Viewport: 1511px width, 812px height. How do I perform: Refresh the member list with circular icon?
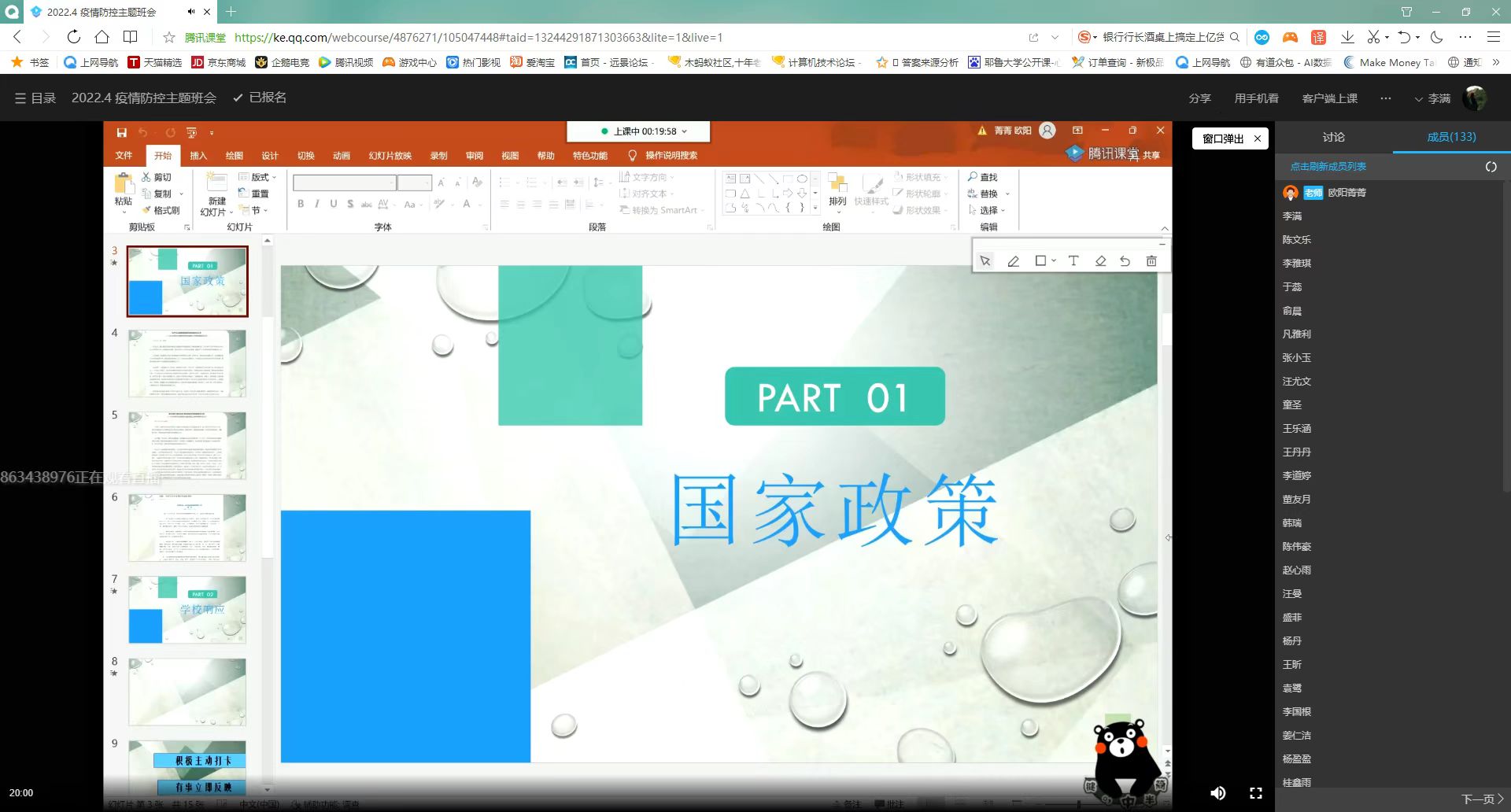coord(1491,167)
